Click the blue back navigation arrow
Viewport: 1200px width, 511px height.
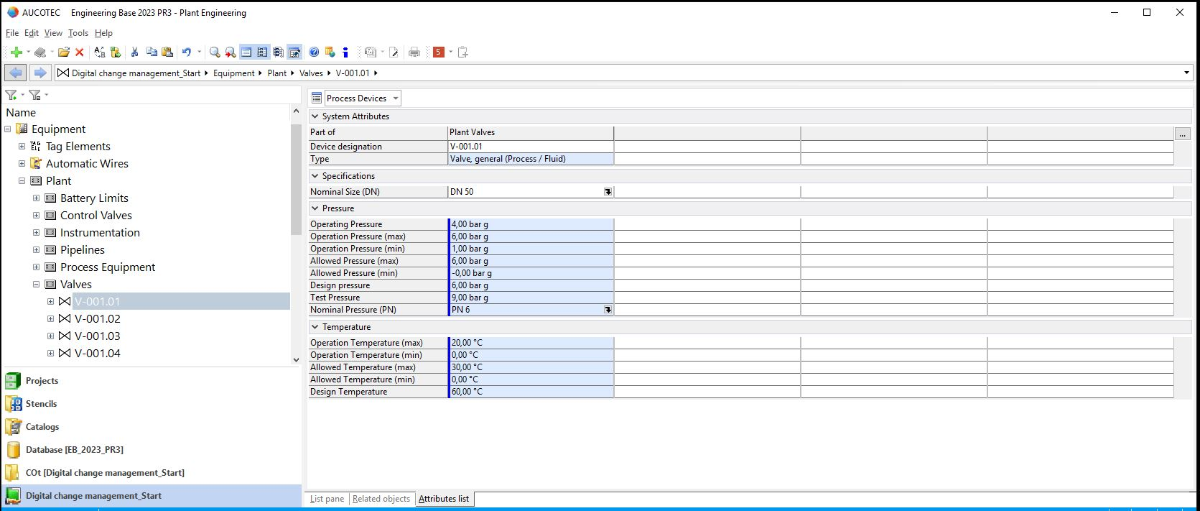click(16, 73)
